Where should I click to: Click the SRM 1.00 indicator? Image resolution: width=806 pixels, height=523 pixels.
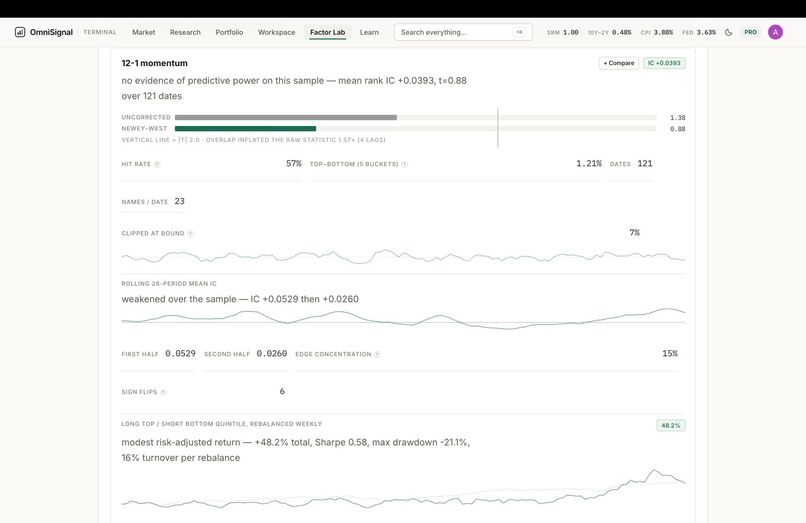pos(562,32)
